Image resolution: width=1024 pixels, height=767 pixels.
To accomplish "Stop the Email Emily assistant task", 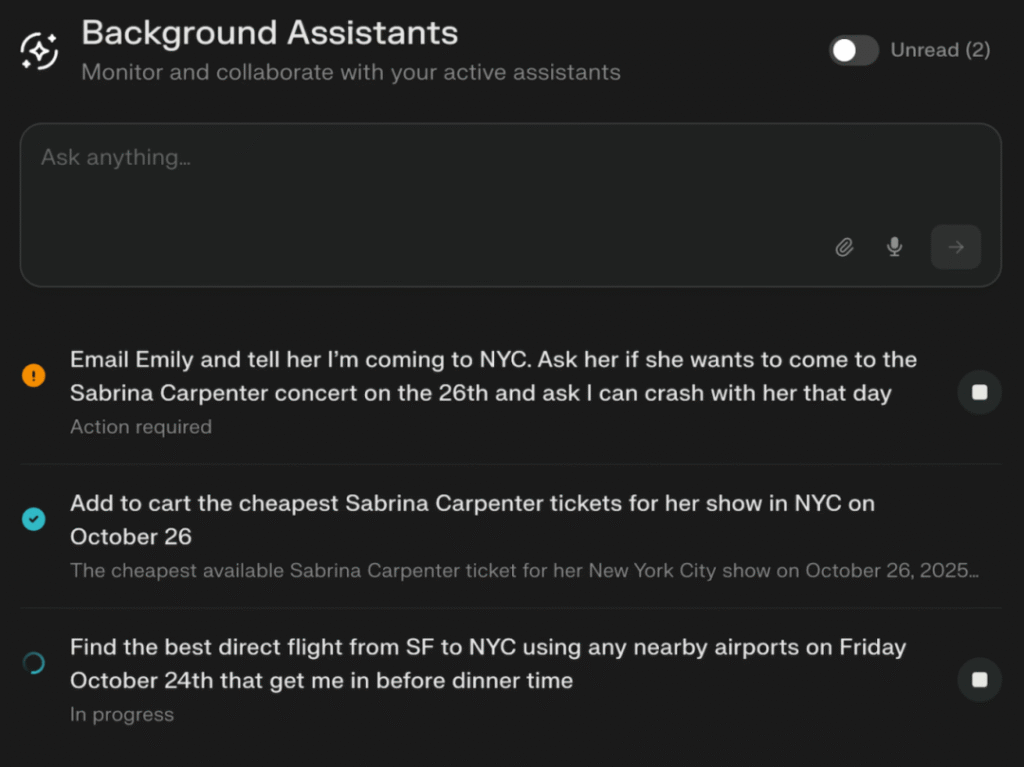I will pos(980,392).
